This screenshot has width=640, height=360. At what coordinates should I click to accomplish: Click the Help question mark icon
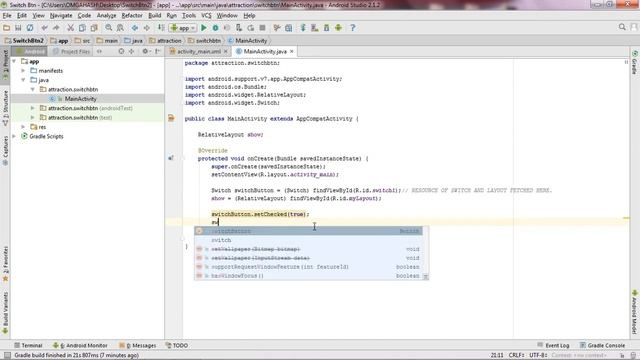[x=353, y=28]
